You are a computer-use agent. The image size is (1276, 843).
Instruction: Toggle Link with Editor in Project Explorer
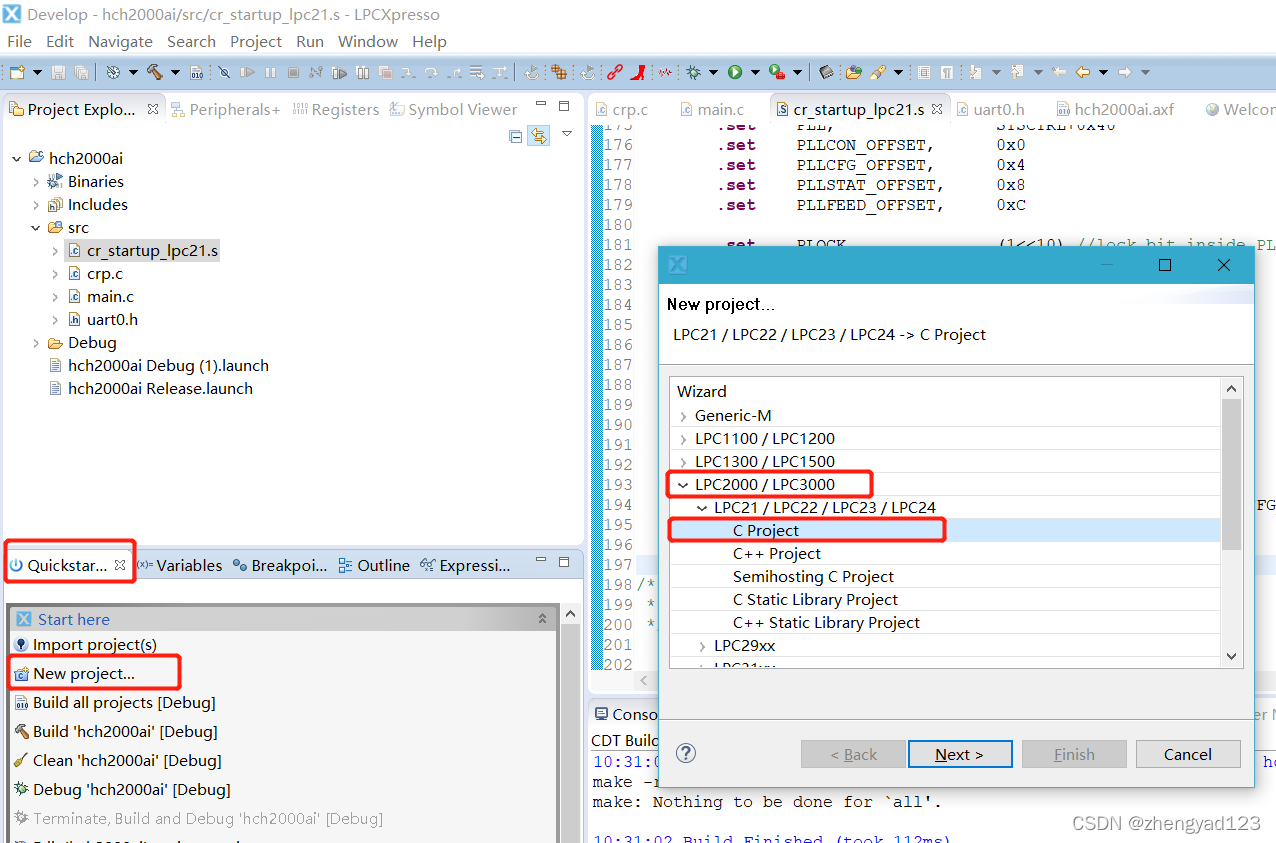539,135
